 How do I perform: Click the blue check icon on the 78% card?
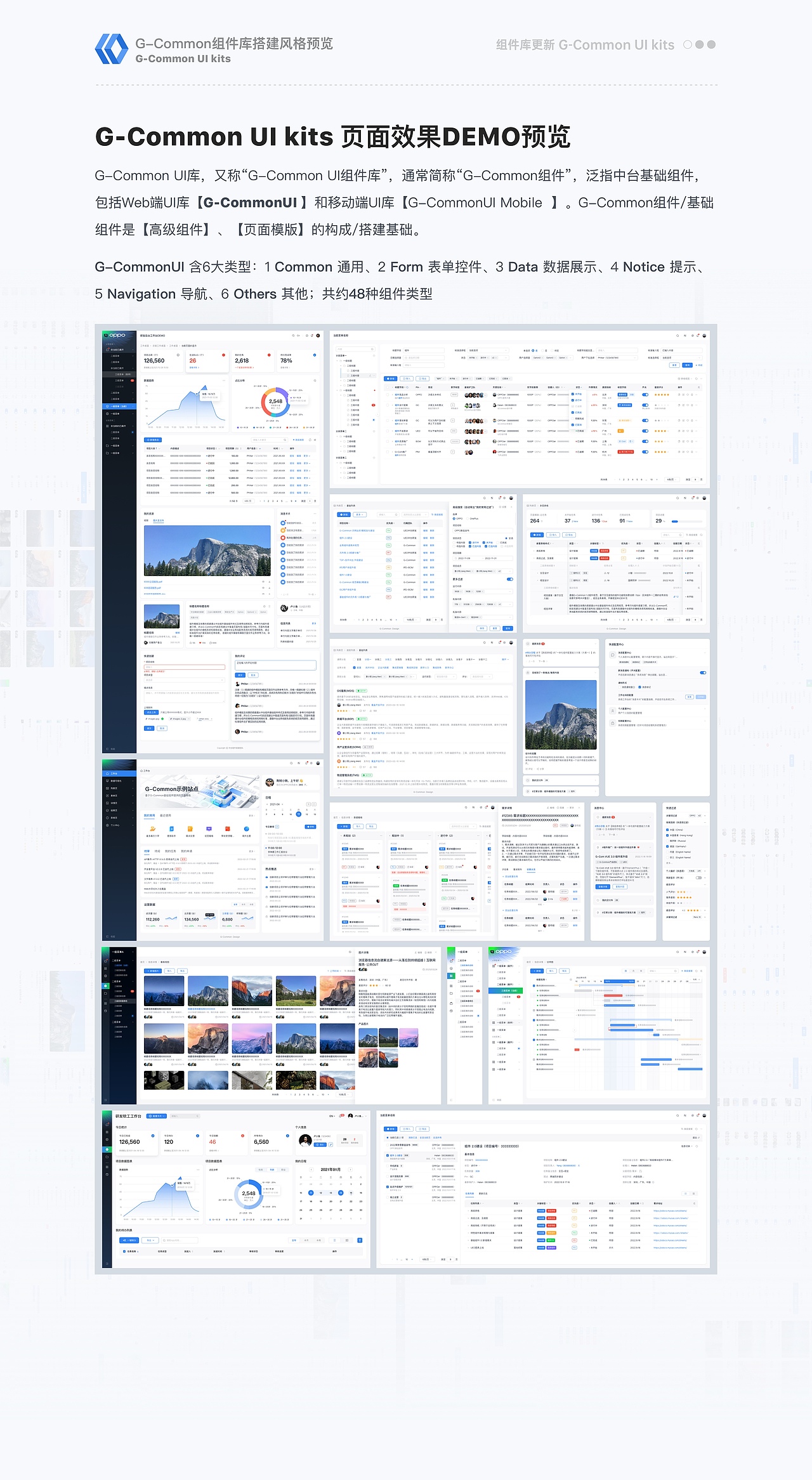pos(315,355)
